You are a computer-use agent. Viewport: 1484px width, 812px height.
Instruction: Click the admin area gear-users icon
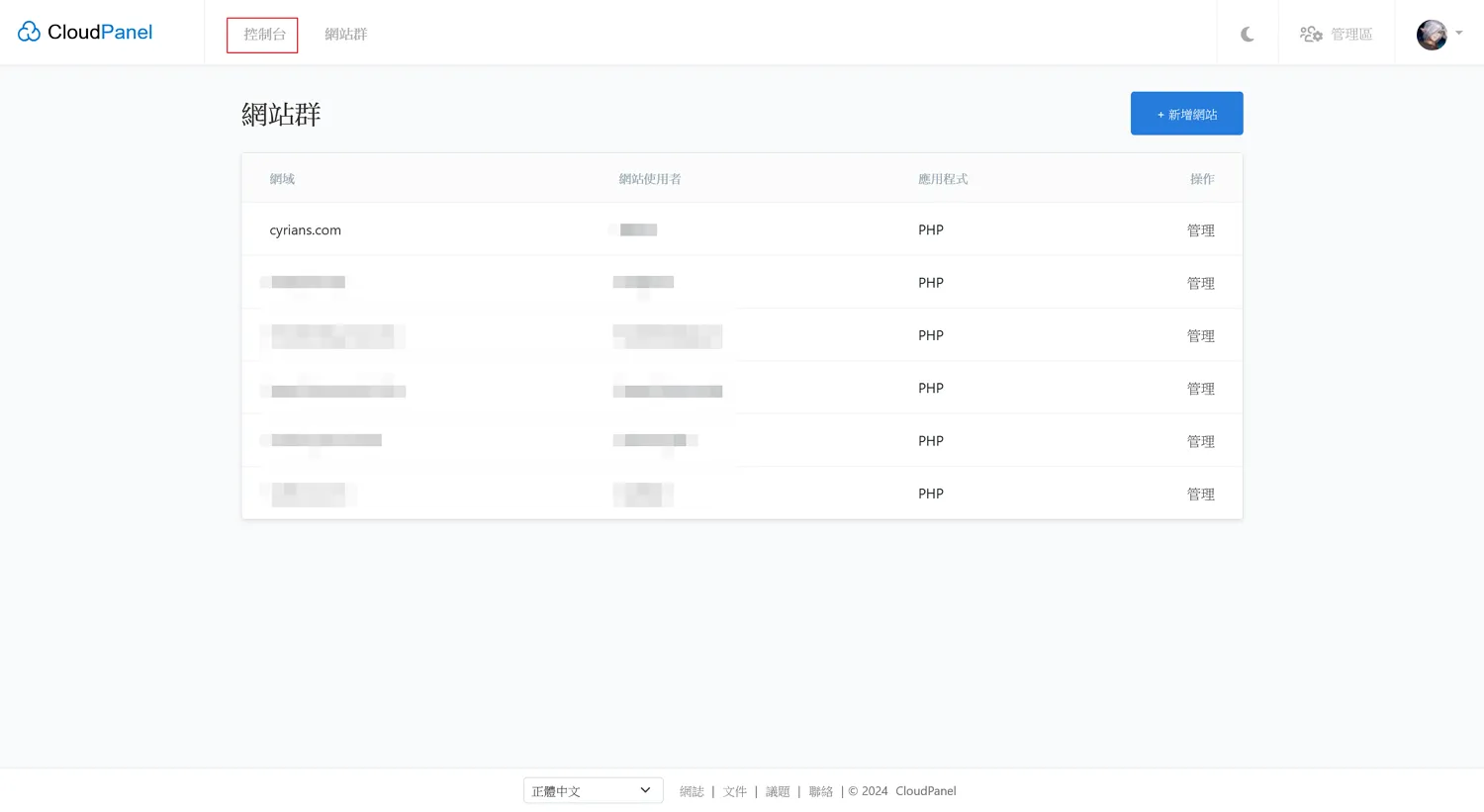[x=1311, y=35]
